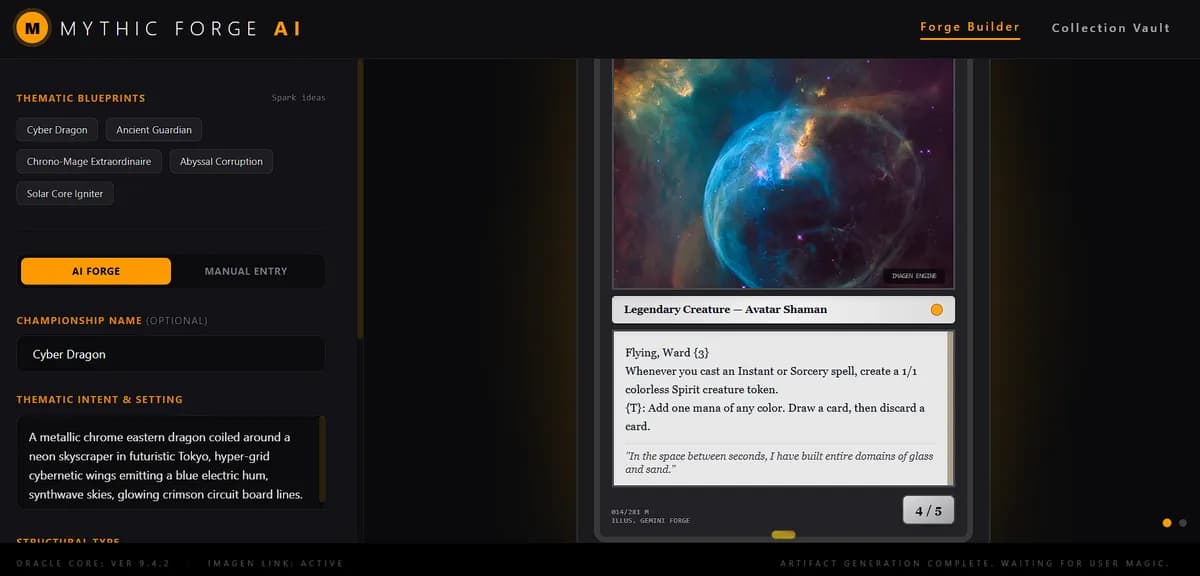1200x576 pixels.
Task: Switch to the Collection Vault tab
Action: (1111, 28)
